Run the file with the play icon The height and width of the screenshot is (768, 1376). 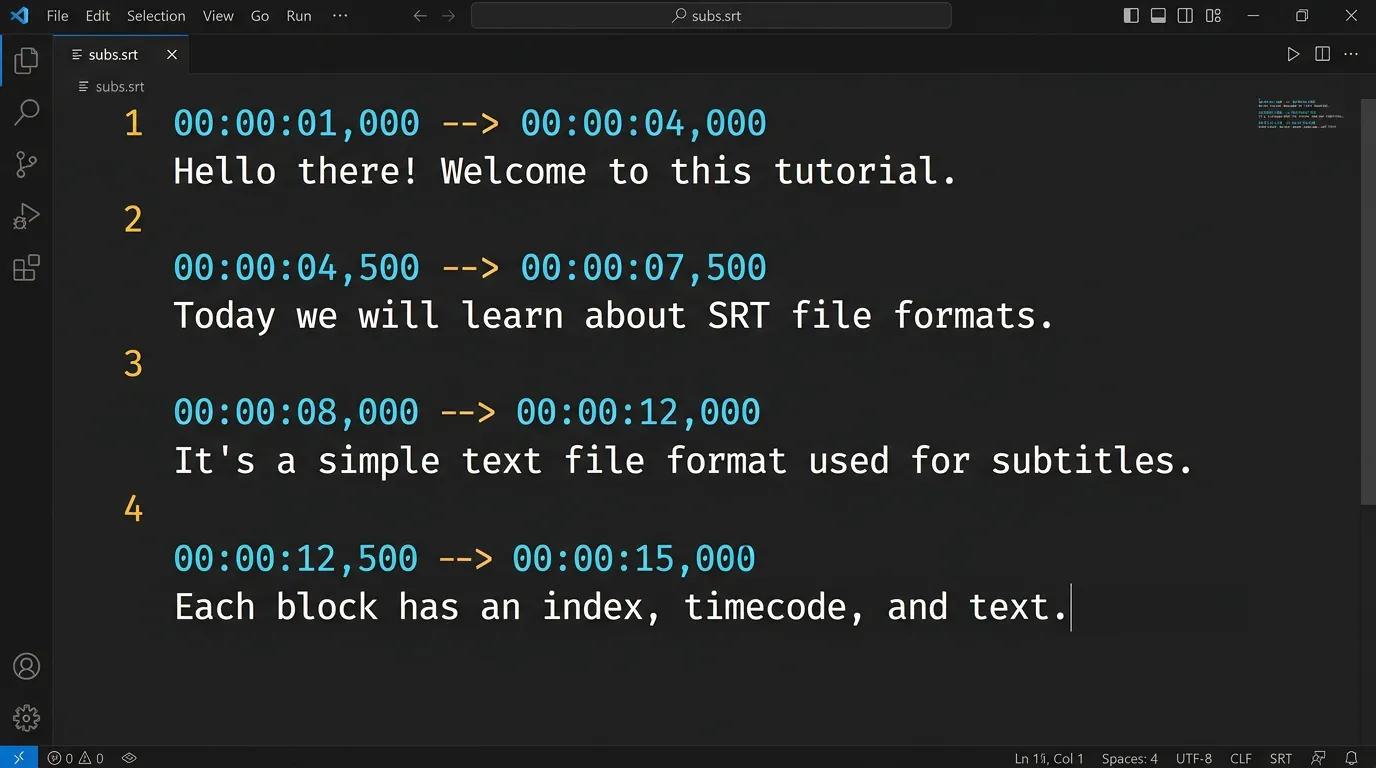pos(1293,54)
